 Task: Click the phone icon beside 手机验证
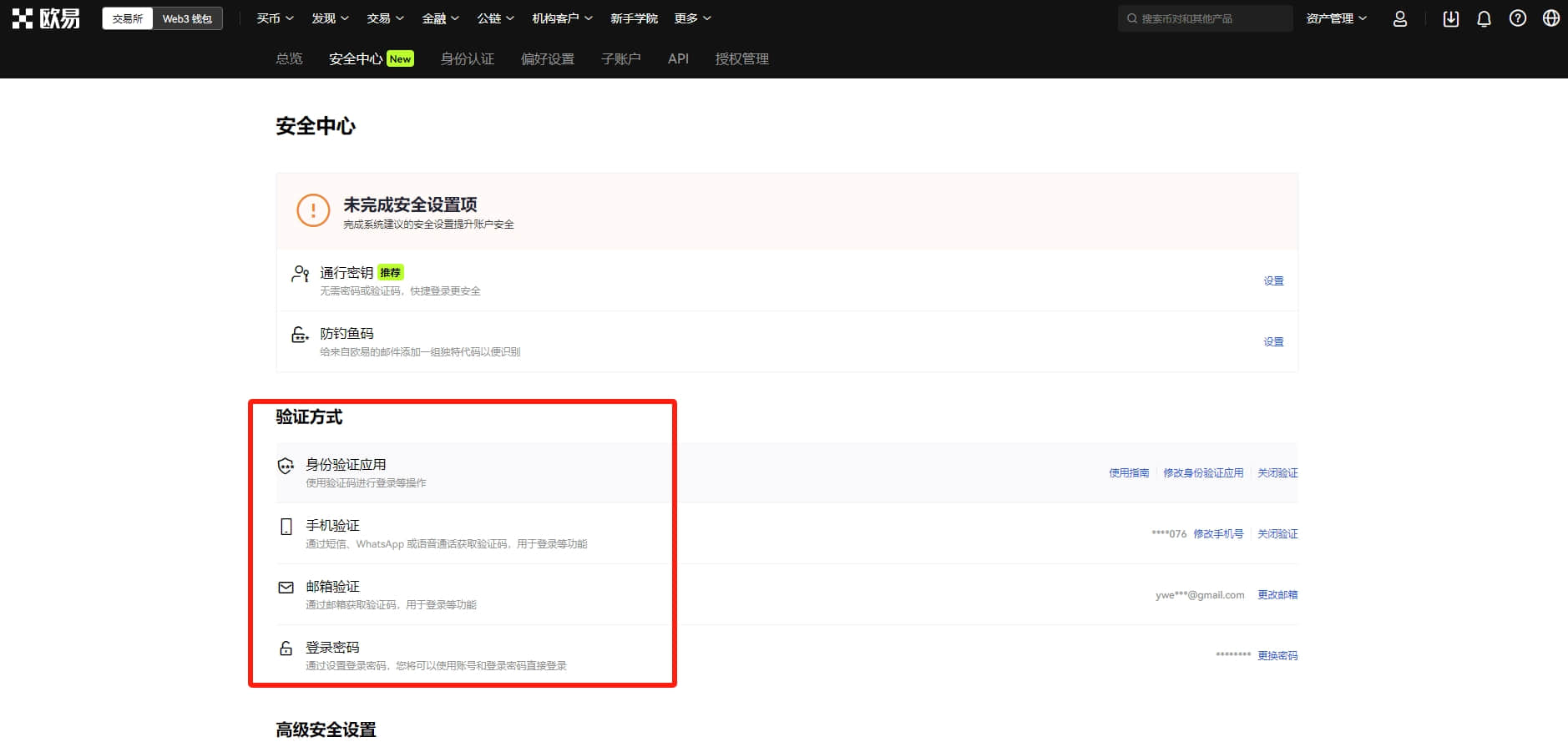(x=286, y=527)
